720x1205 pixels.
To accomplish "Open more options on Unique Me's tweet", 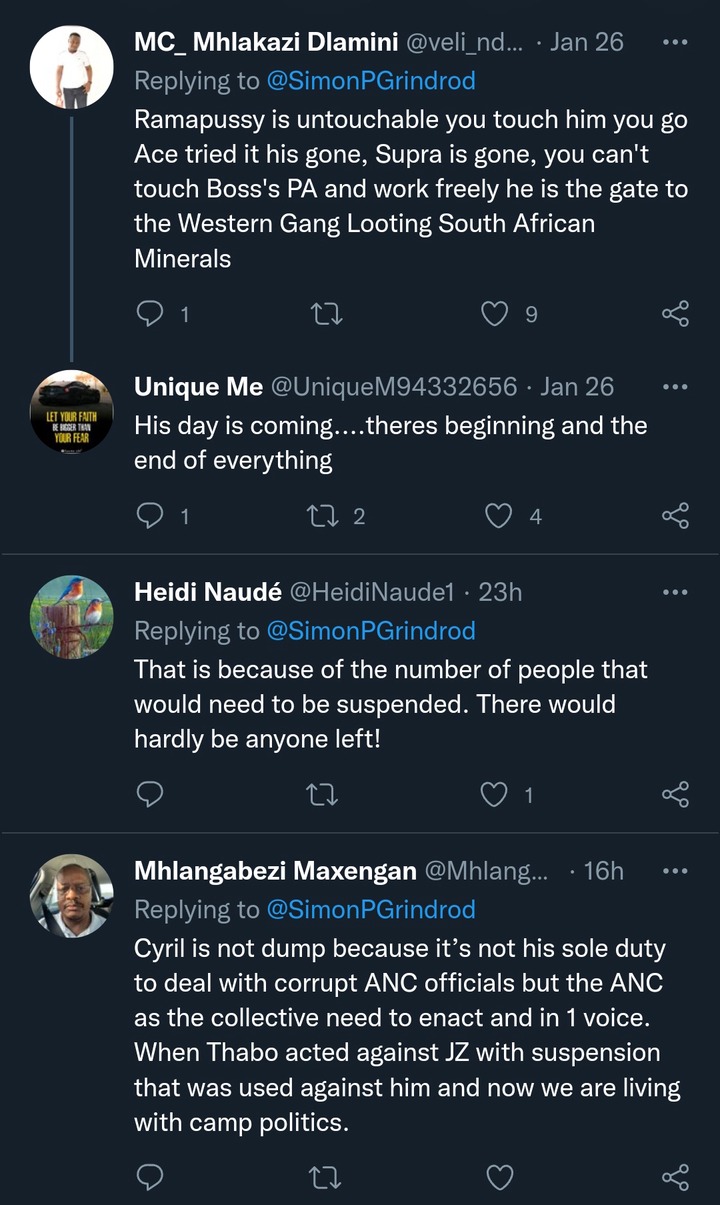I will (676, 387).
